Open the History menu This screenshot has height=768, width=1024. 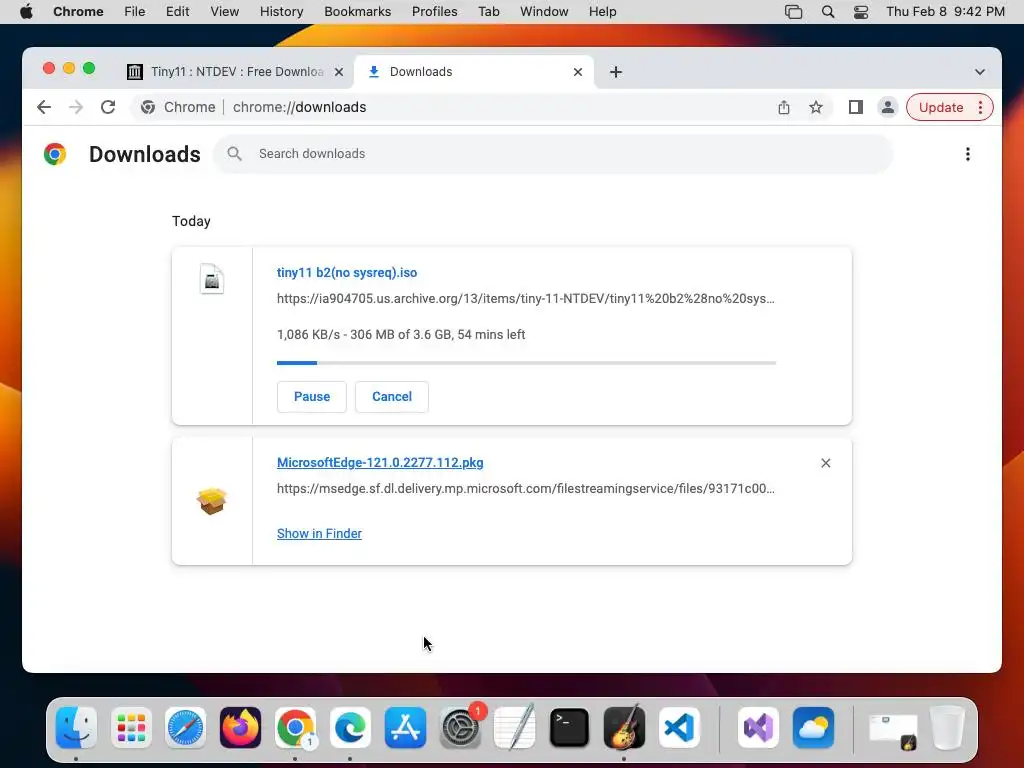tap(281, 12)
